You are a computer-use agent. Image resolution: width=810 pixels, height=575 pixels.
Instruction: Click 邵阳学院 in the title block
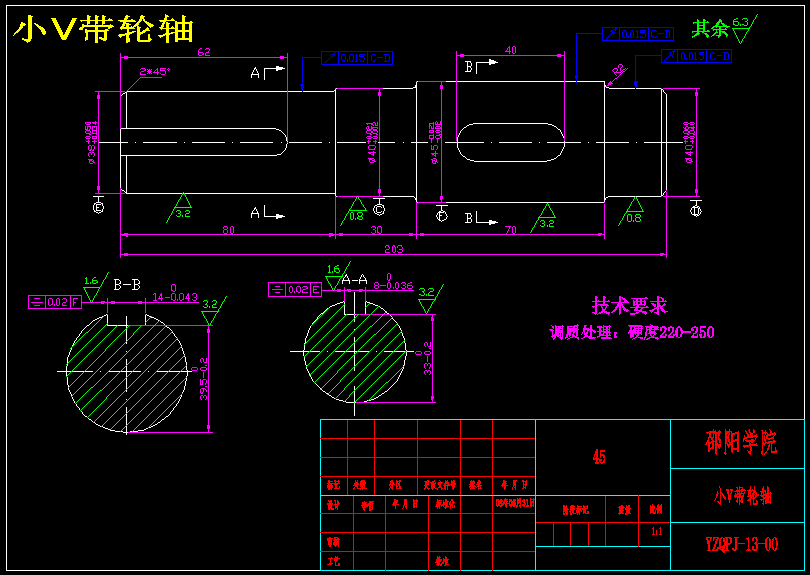point(740,443)
